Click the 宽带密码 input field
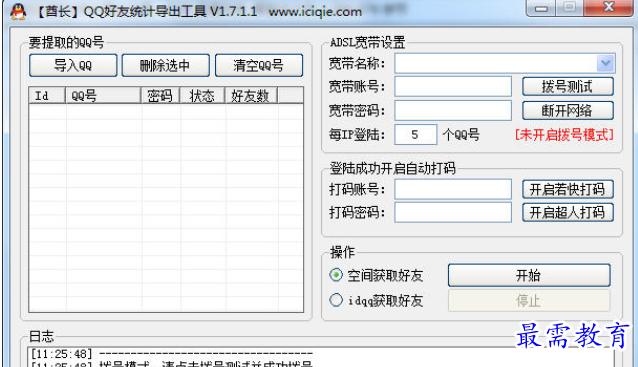638x367 pixels. (x=453, y=110)
